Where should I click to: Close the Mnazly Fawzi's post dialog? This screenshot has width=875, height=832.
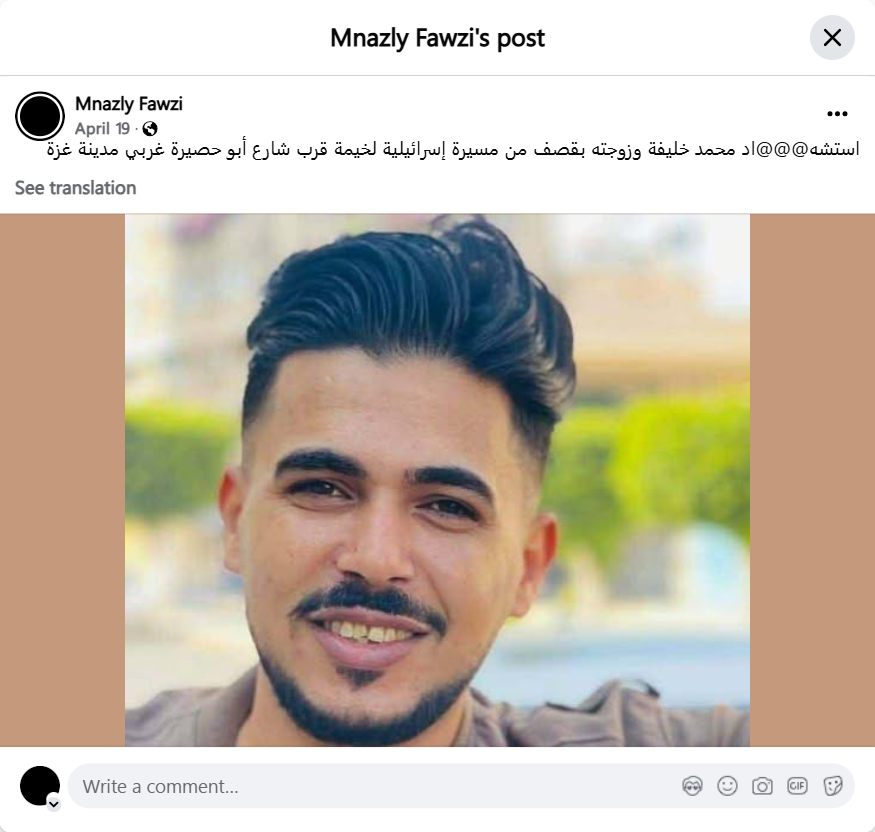tap(832, 38)
